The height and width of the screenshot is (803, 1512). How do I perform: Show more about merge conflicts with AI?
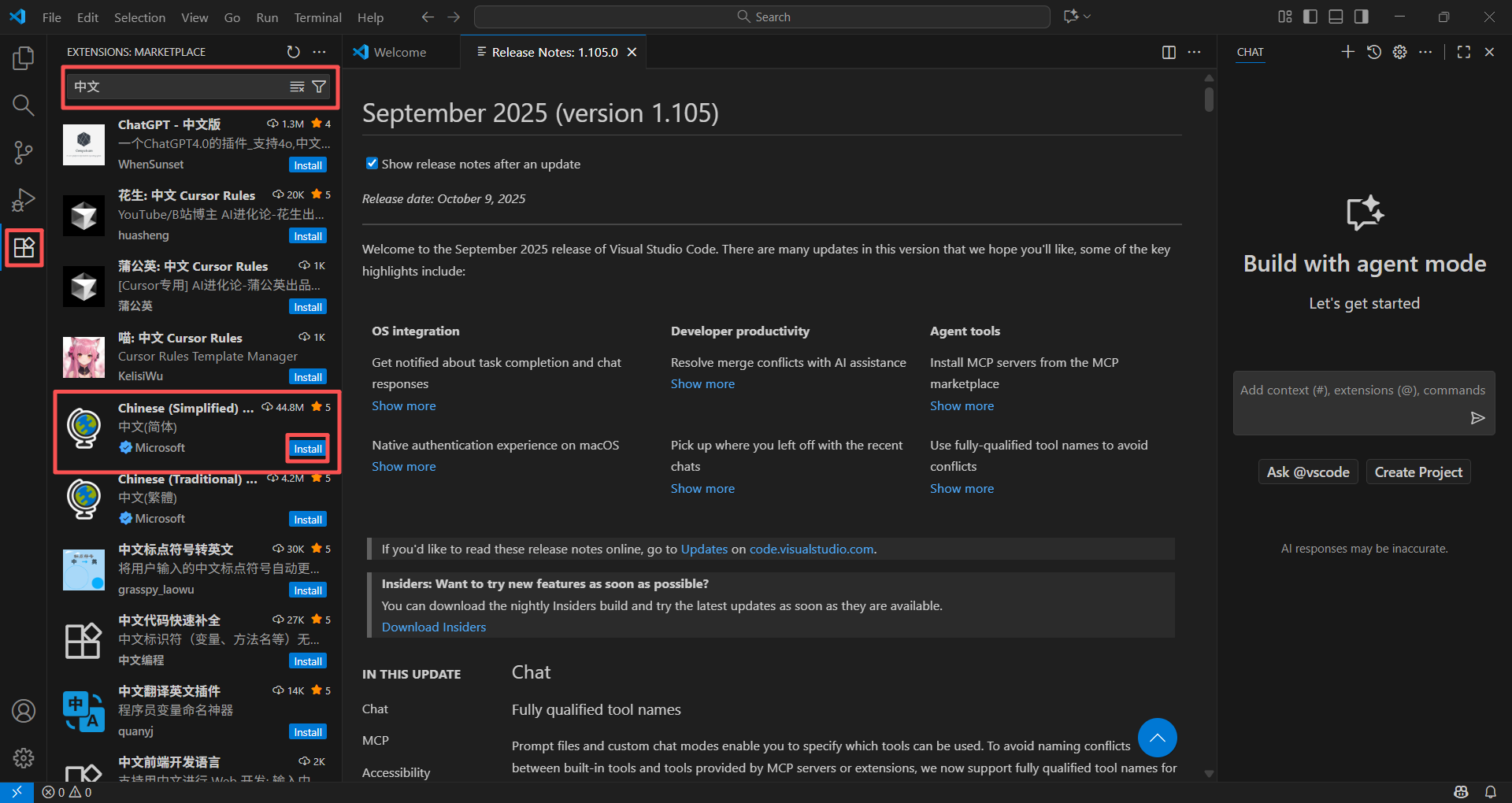pyautogui.click(x=702, y=383)
